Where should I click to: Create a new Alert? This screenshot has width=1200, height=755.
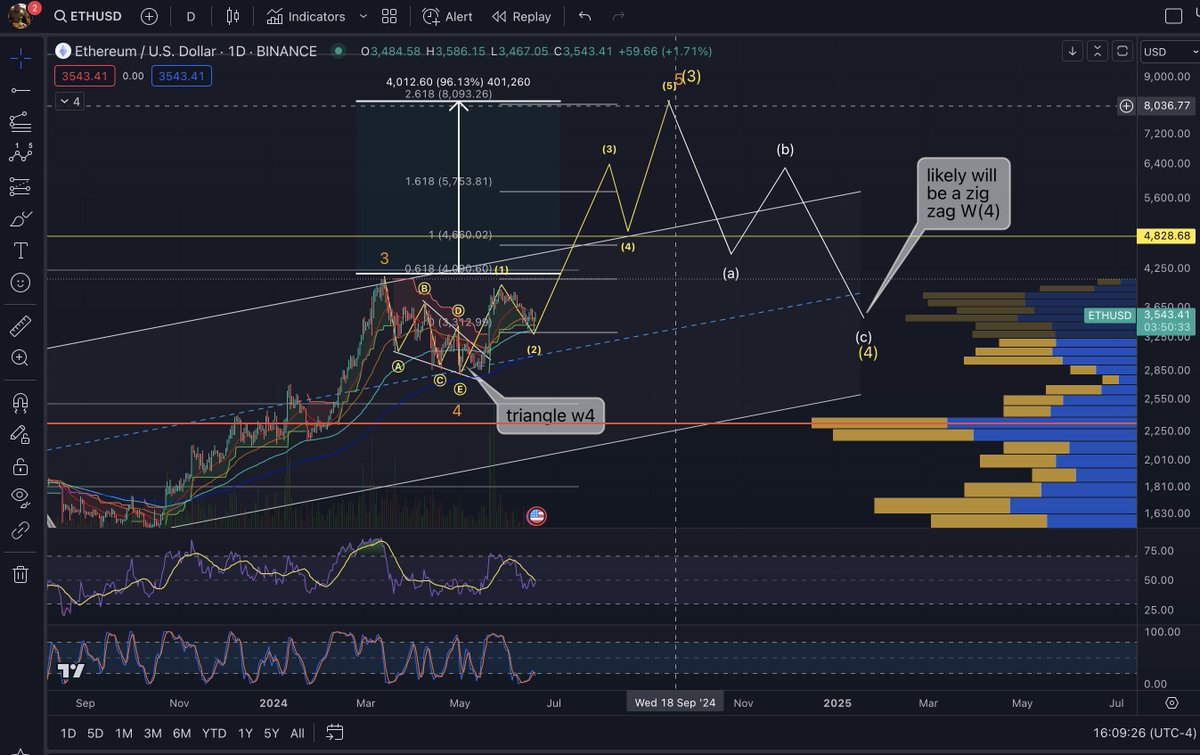pos(448,16)
